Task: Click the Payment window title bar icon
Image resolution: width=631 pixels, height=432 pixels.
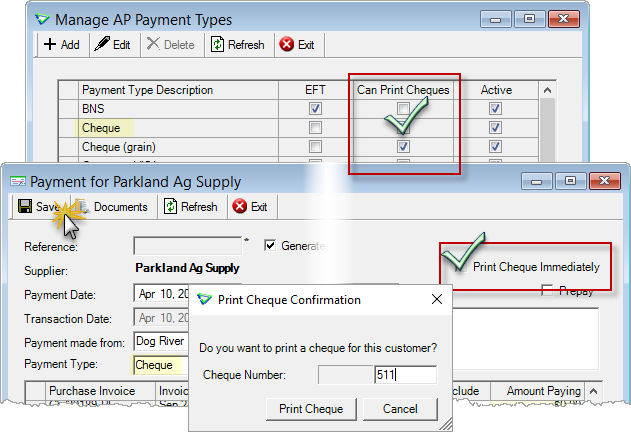Action: pos(18,182)
